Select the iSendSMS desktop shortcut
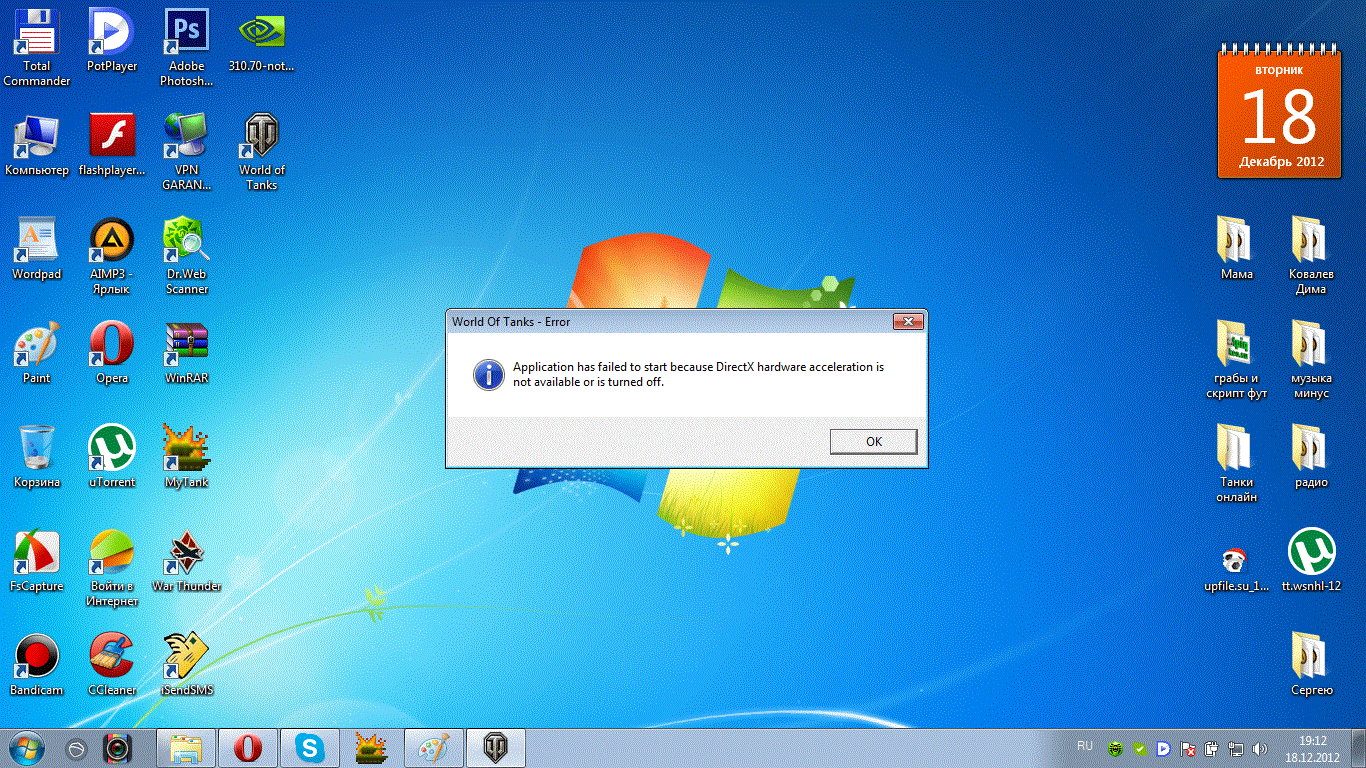 (187, 664)
